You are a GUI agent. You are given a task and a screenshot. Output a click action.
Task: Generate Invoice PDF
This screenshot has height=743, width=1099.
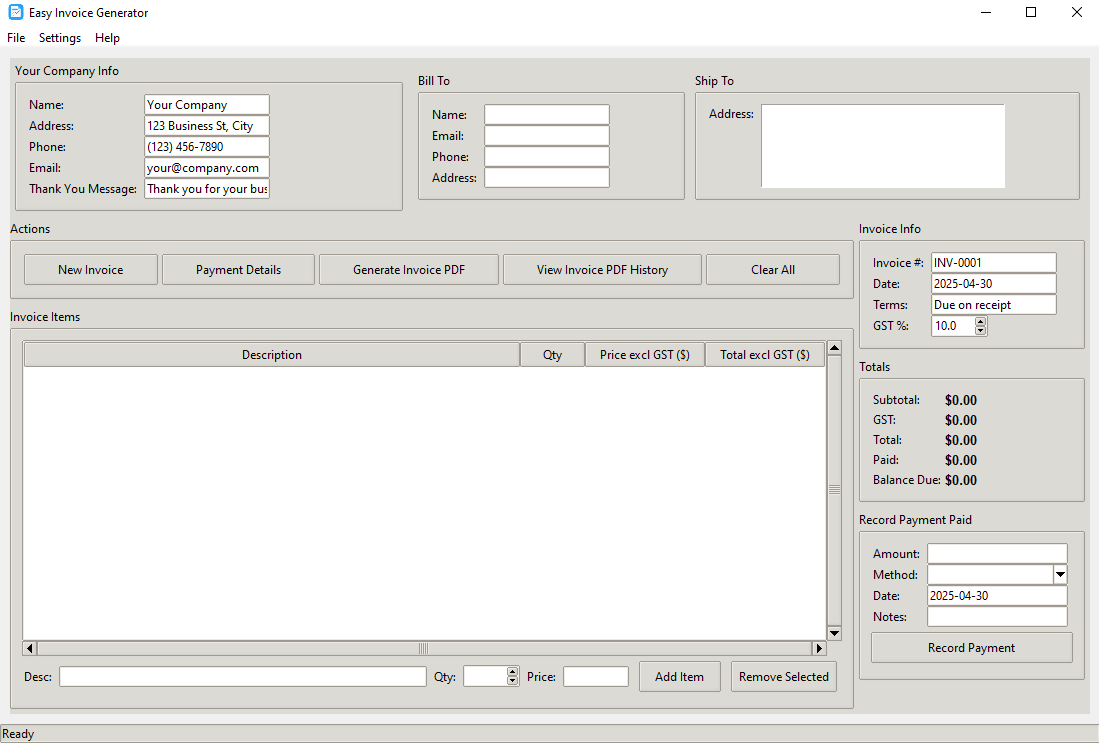(408, 269)
